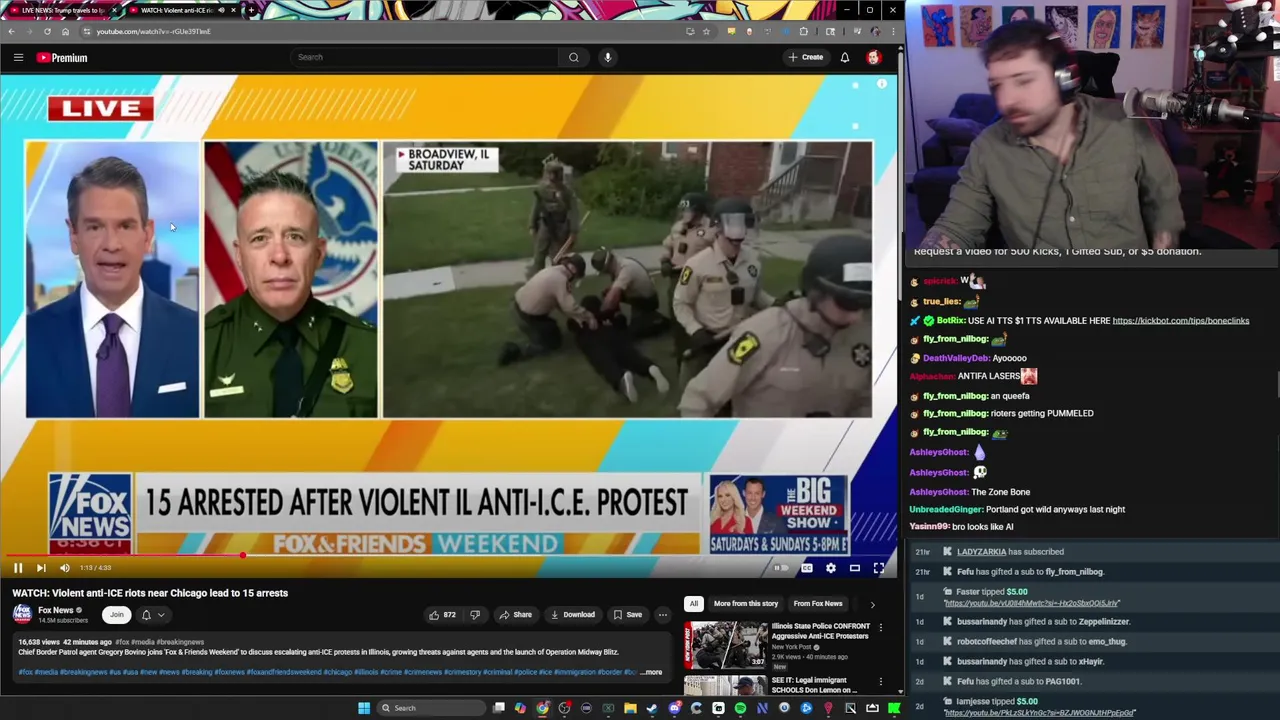The image size is (1280, 720).
Task: Open Illinois State Police CONFRONT video thumbnail
Action: pyautogui.click(x=726, y=645)
